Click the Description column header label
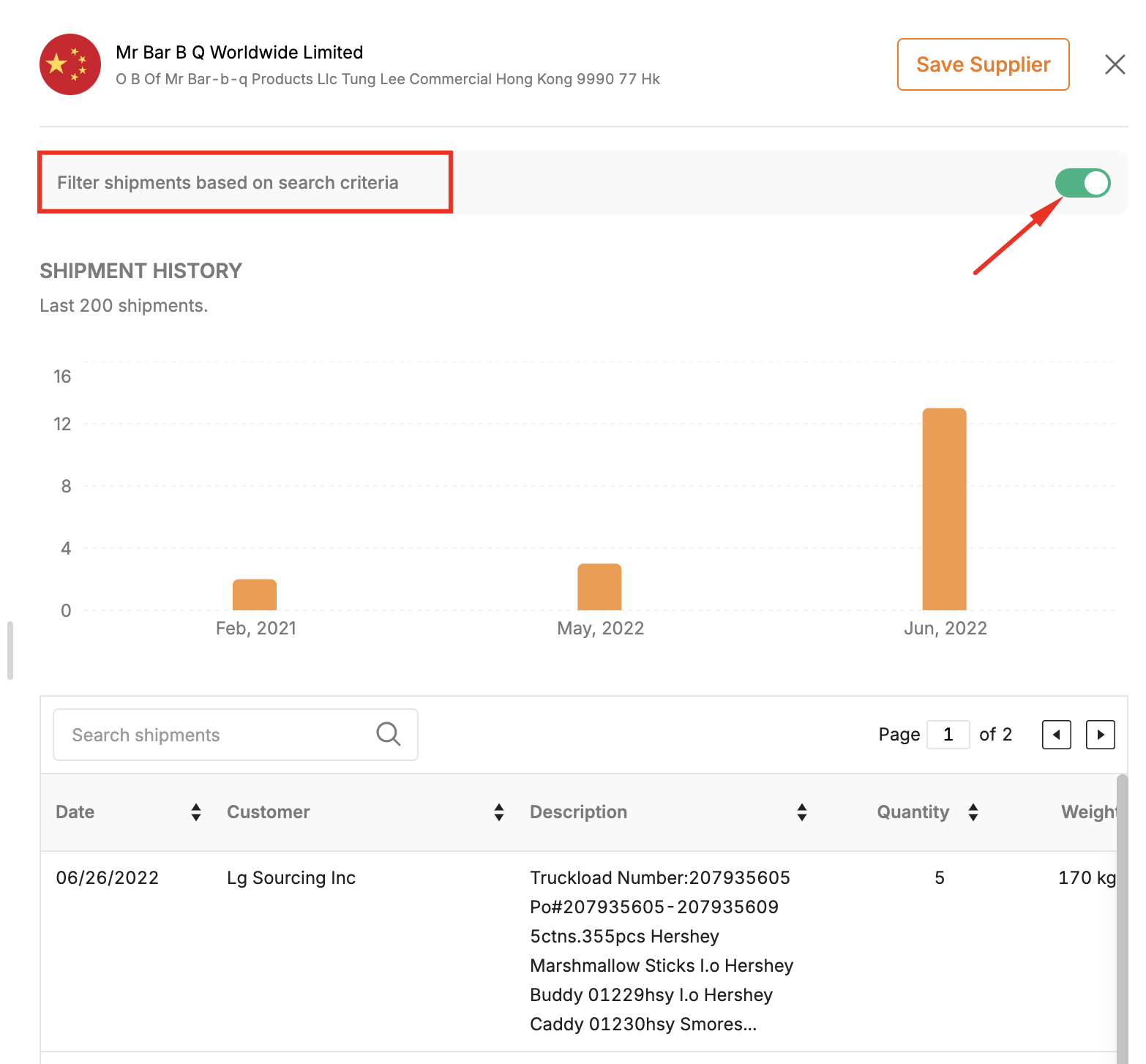This screenshot has width=1146, height=1064. [x=578, y=812]
